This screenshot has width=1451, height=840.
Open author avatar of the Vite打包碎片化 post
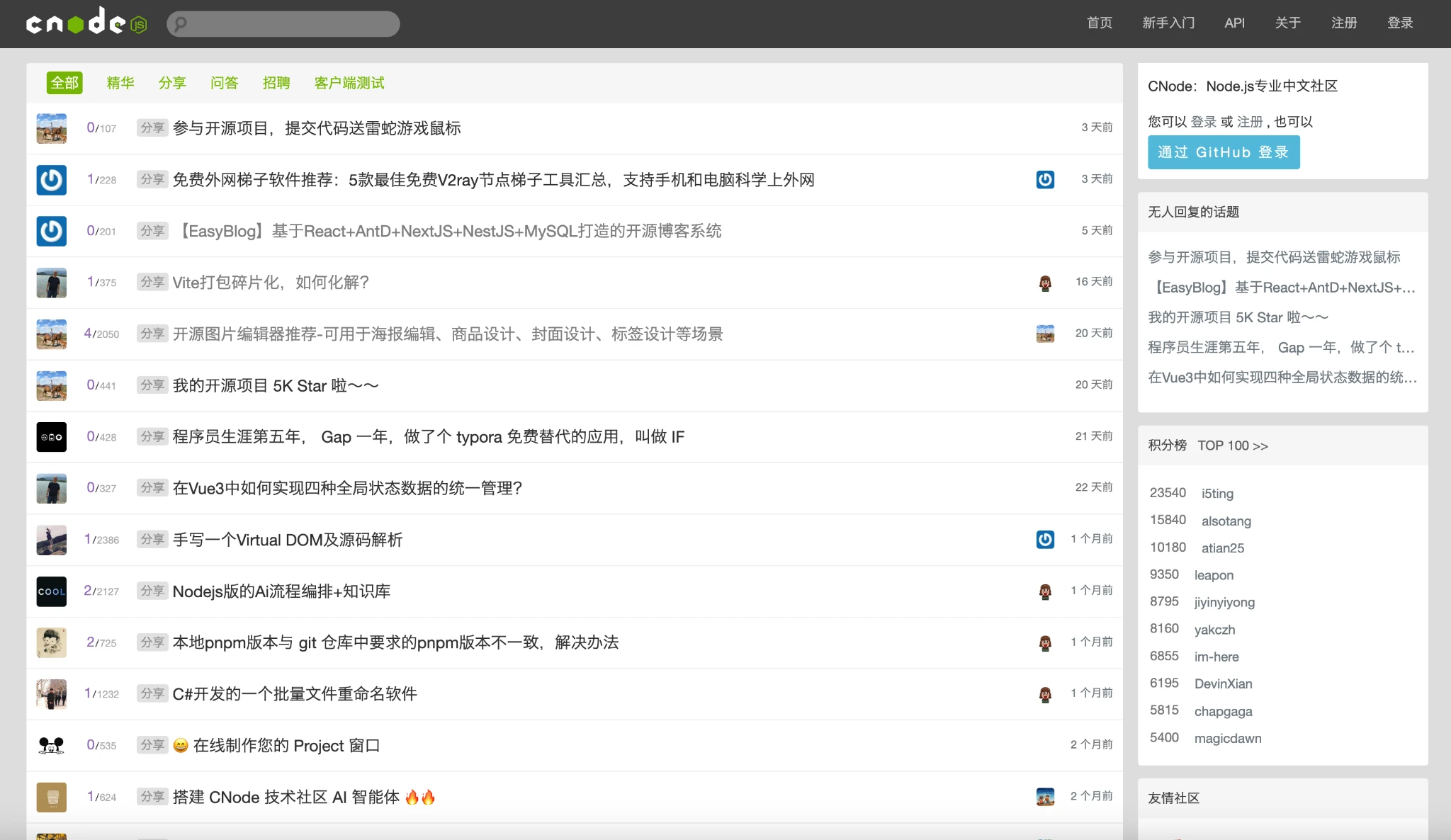click(x=51, y=283)
